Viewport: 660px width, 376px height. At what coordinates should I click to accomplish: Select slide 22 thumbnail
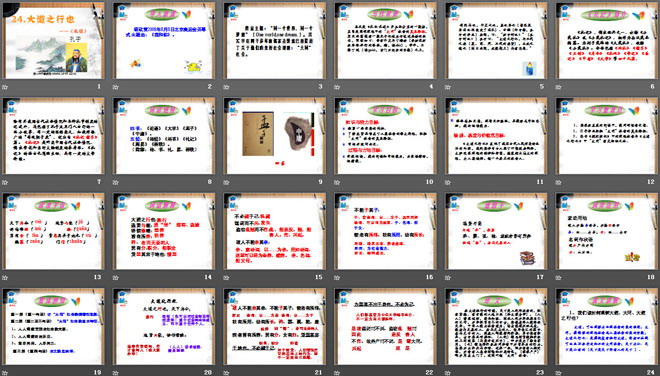click(385, 327)
